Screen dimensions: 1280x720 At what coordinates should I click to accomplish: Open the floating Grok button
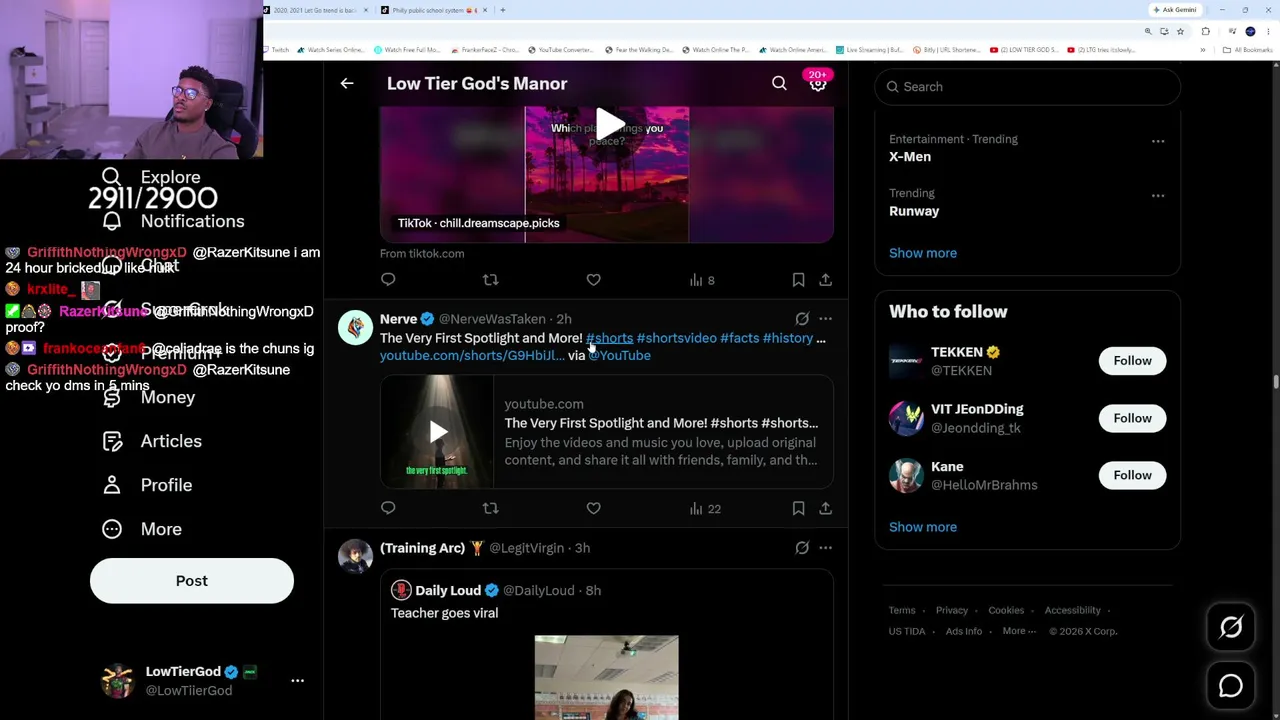pos(1231,627)
